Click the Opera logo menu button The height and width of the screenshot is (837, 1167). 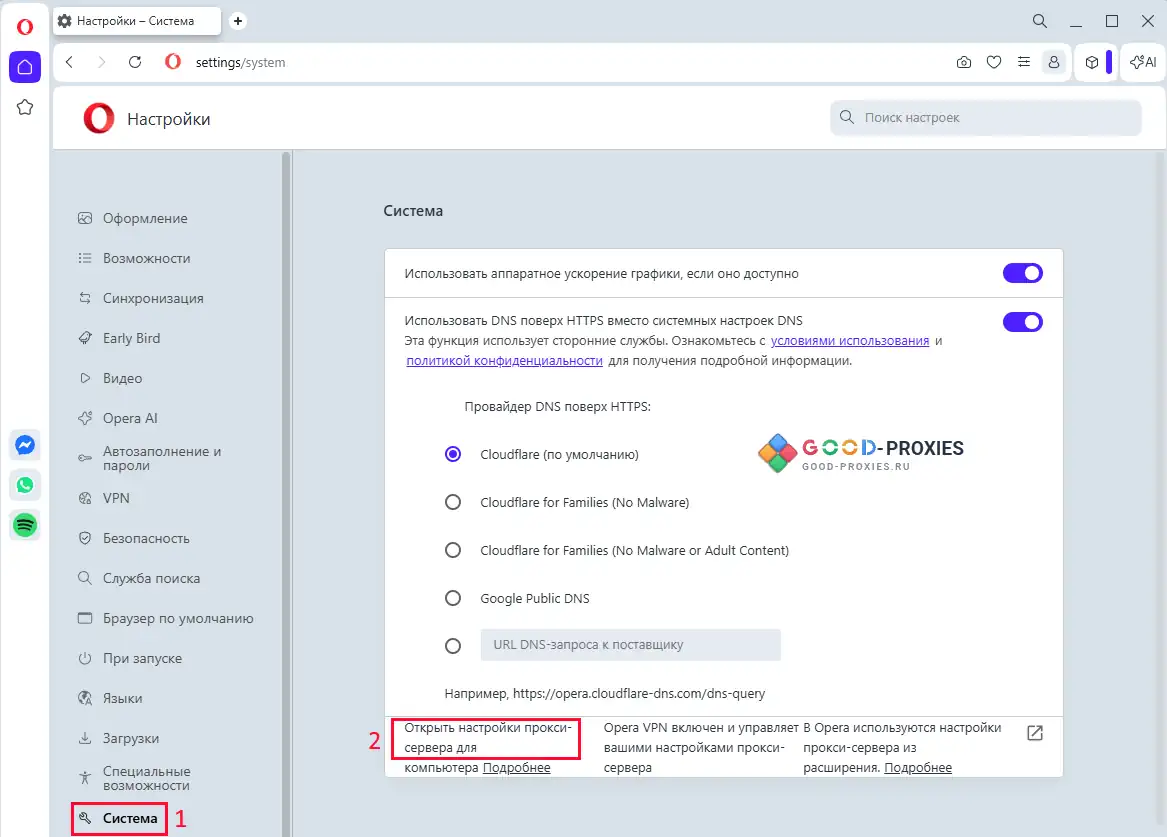(x=25, y=28)
